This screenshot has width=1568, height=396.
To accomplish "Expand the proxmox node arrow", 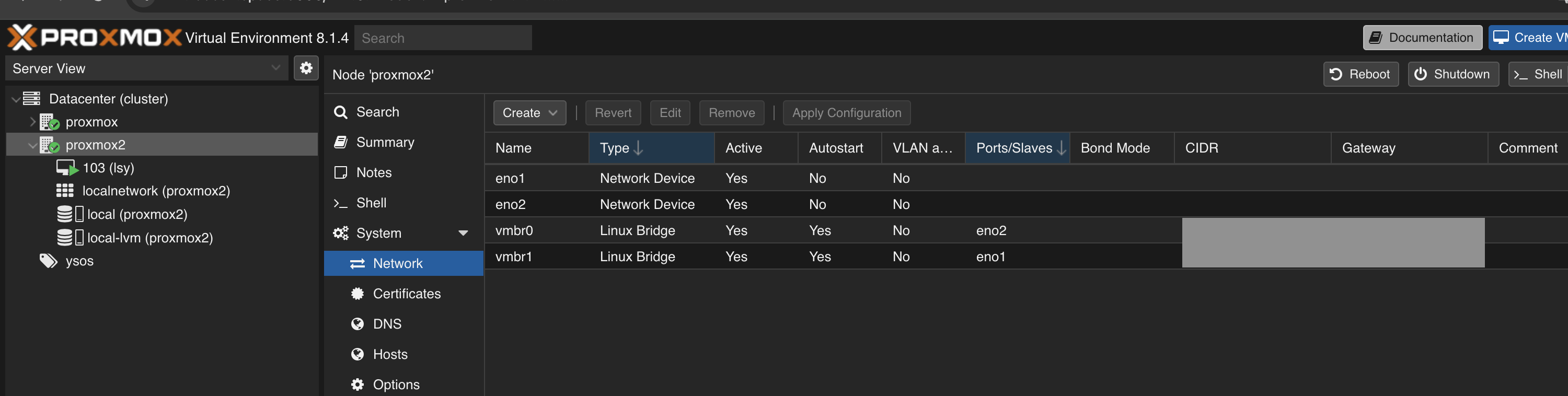I will click(32, 122).
